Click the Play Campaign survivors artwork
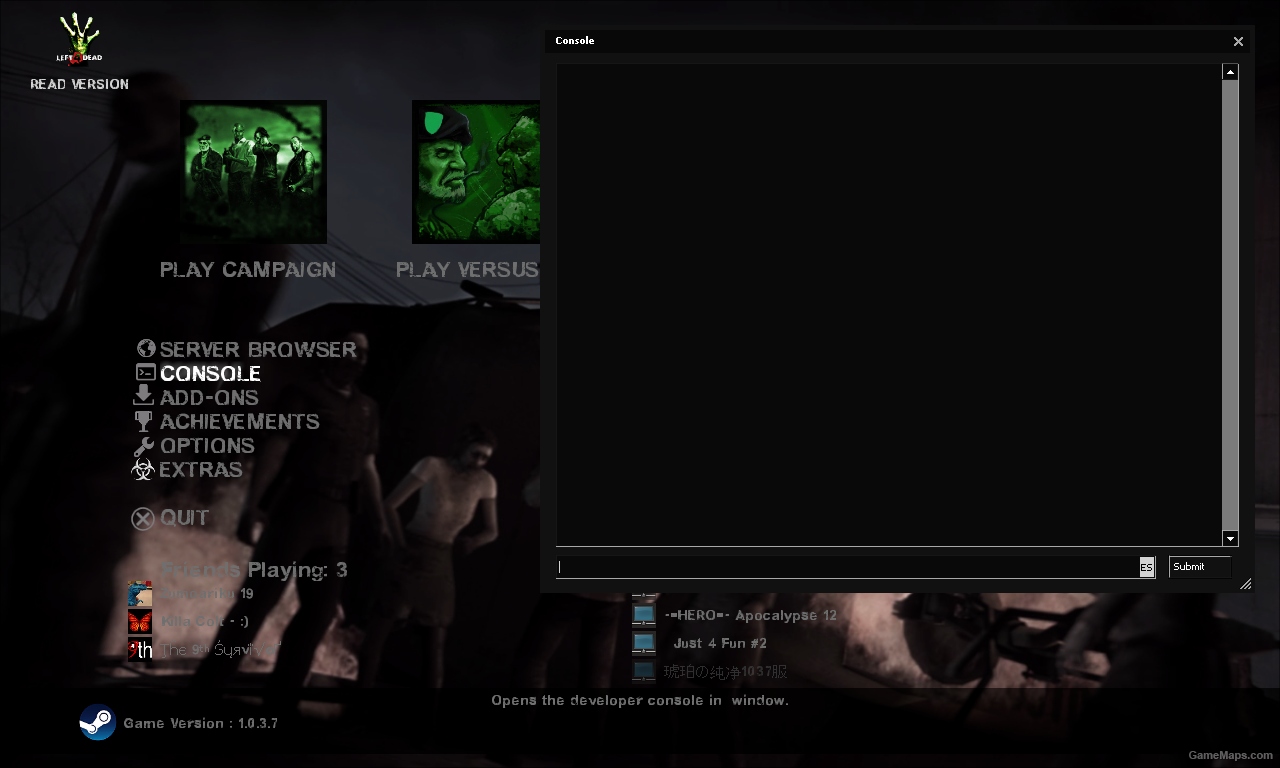Screen dimensions: 1280x768 [x=252, y=171]
